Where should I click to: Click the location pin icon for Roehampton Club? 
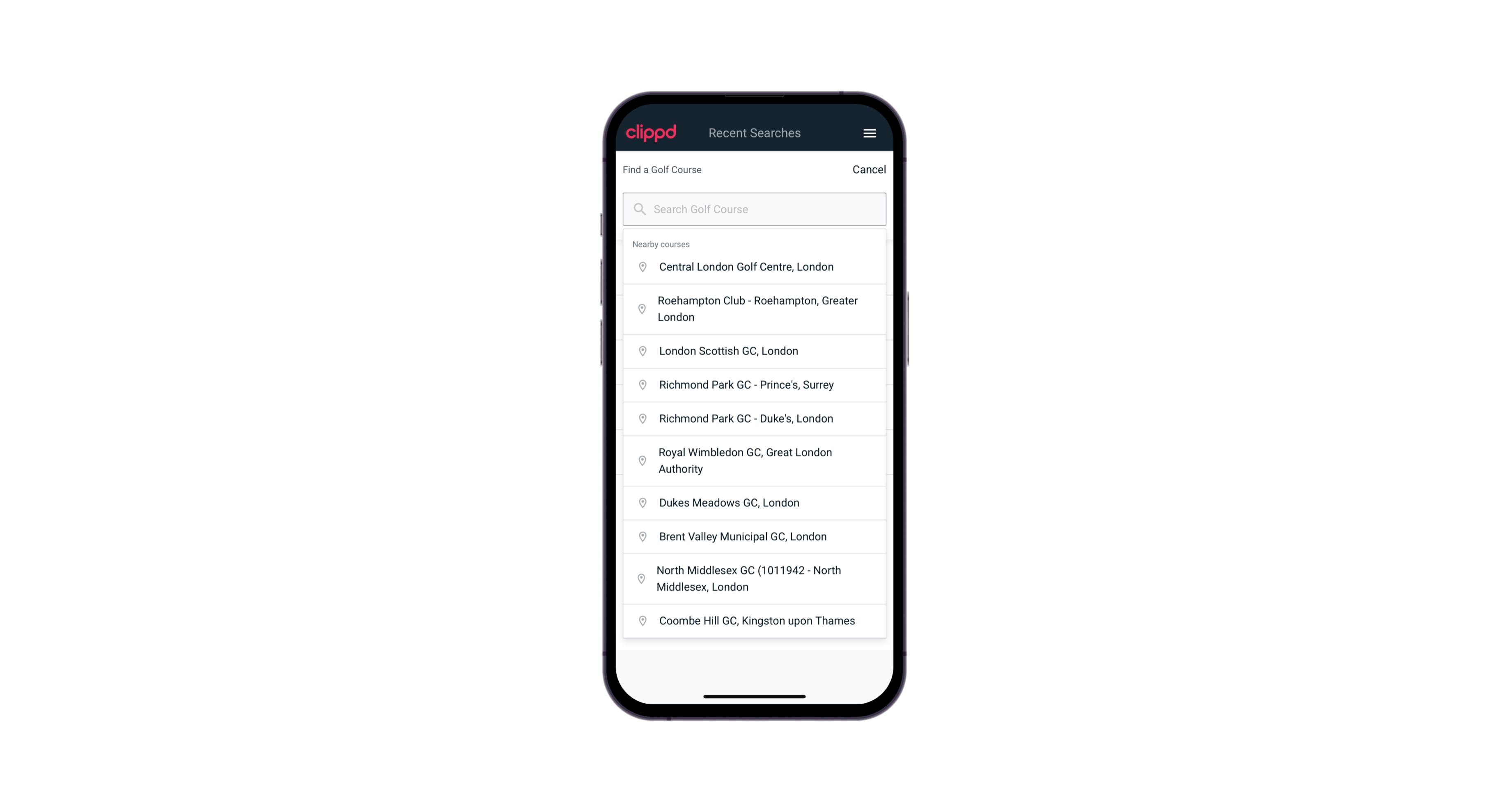[640, 309]
